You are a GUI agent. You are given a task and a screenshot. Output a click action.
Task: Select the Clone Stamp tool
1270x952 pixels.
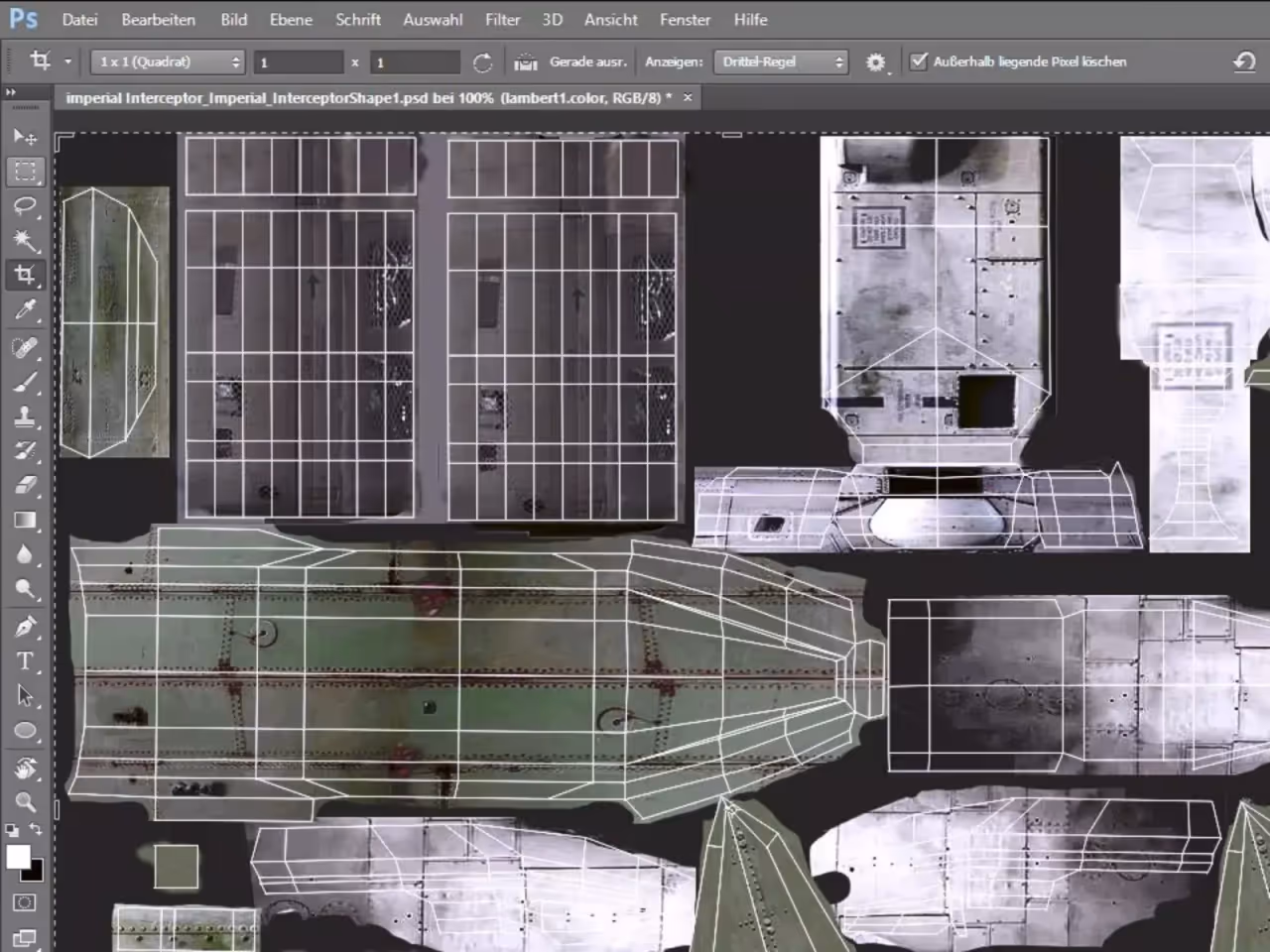coord(25,416)
